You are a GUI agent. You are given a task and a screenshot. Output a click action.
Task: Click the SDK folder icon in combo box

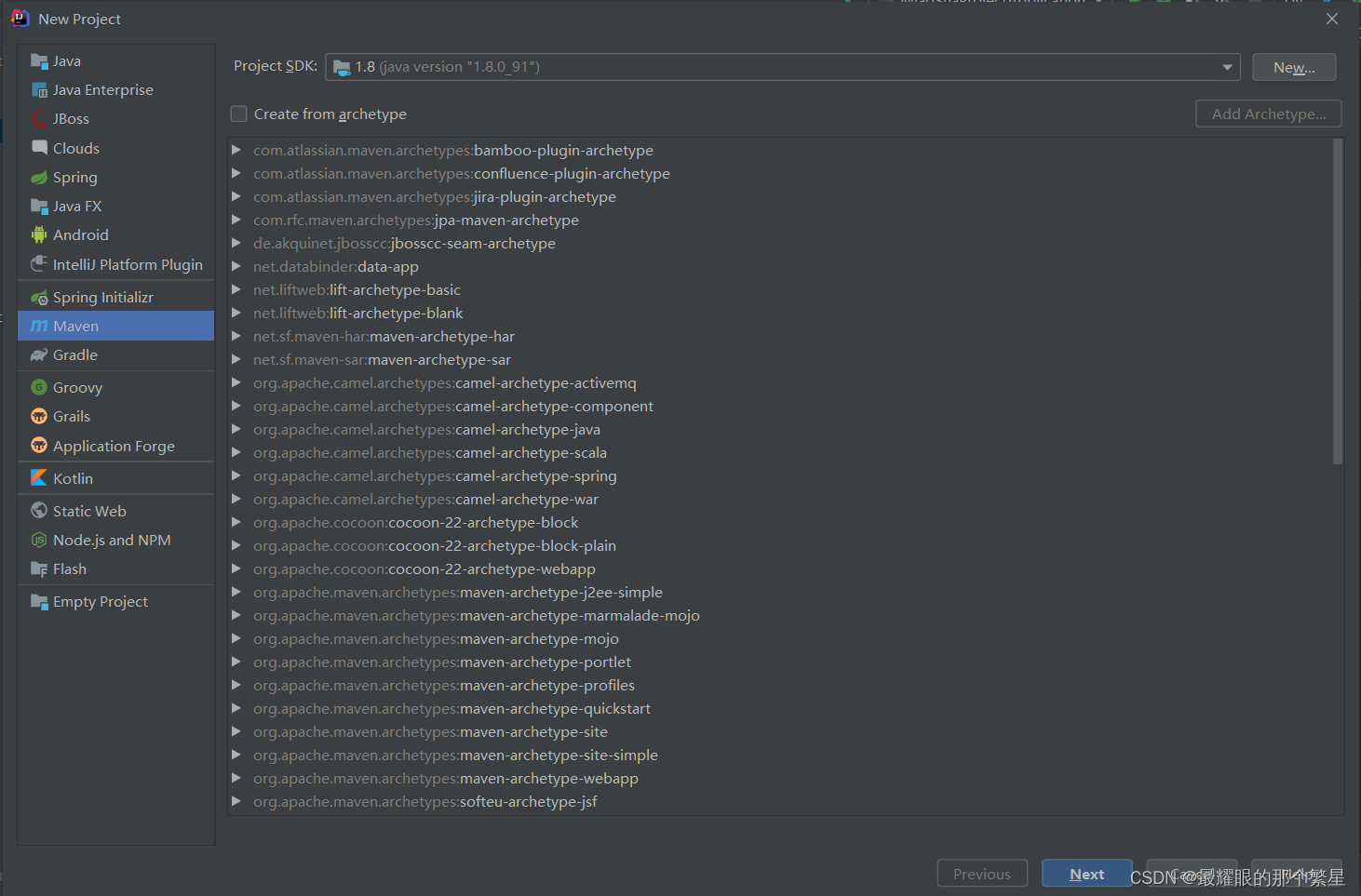[x=342, y=67]
